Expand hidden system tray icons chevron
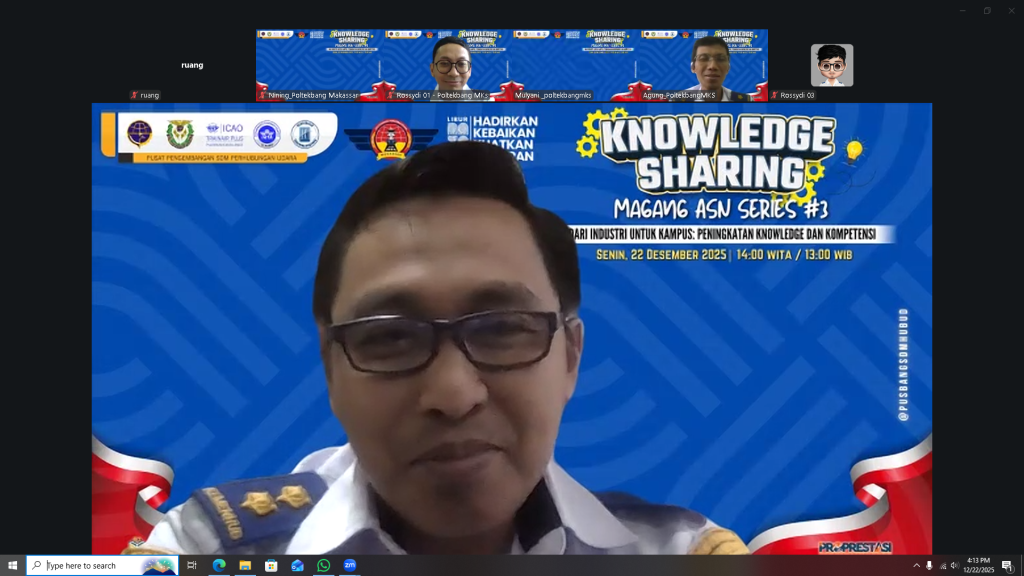Screen dimensions: 1024x576 click(916, 565)
